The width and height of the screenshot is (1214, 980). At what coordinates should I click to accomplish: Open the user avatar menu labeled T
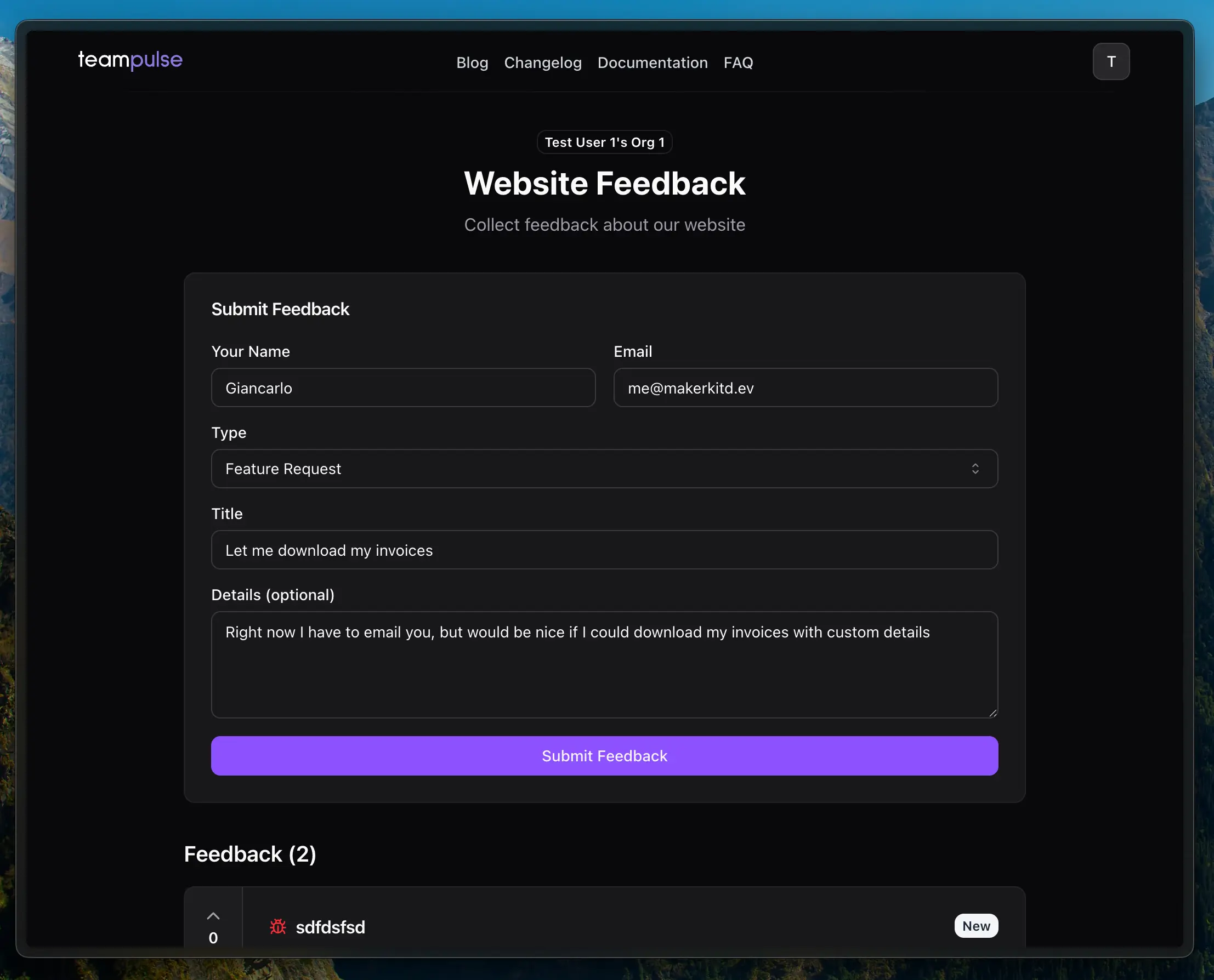tap(1111, 61)
